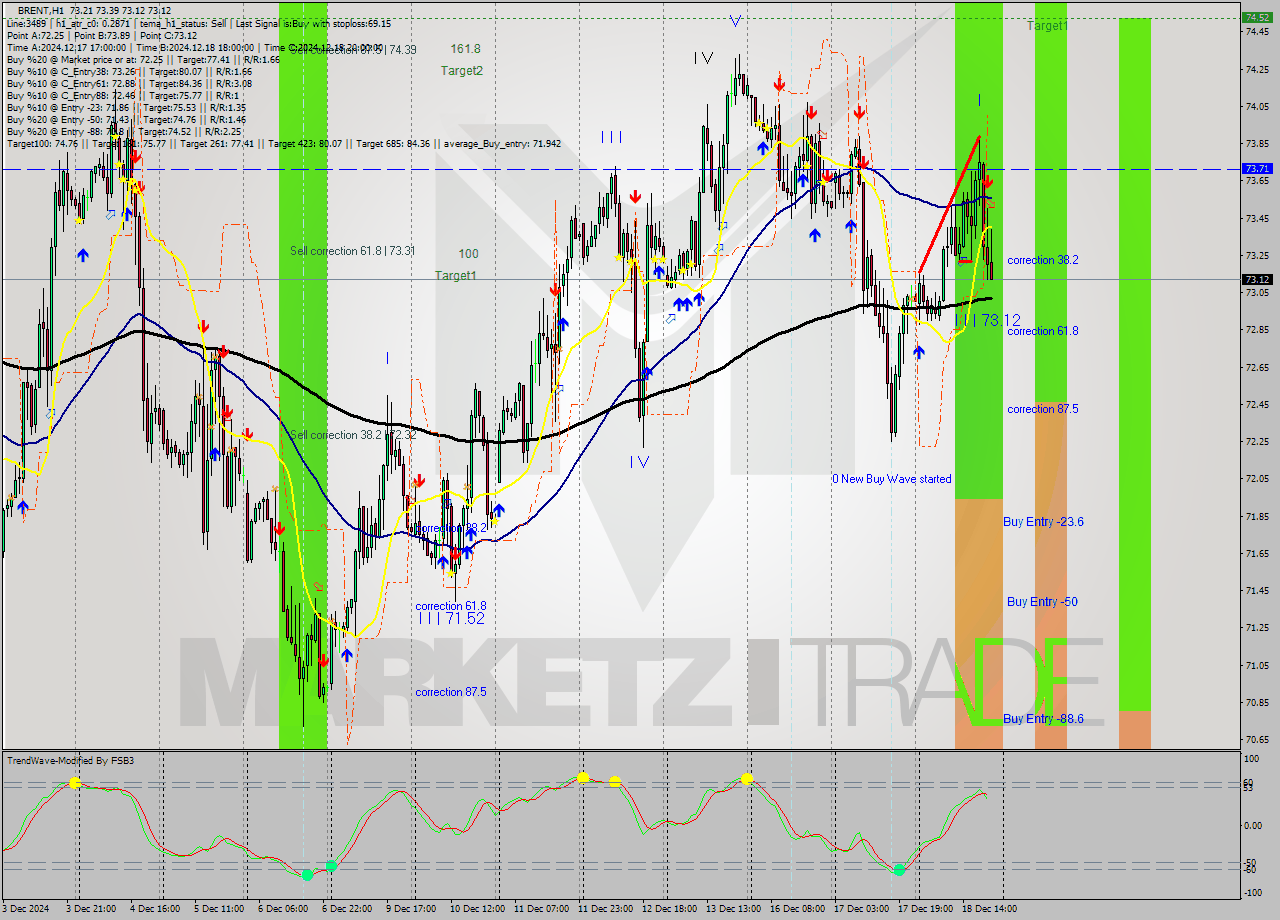Click the red diagonal trend line
The image size is (1280, 920).
point(948,204)
